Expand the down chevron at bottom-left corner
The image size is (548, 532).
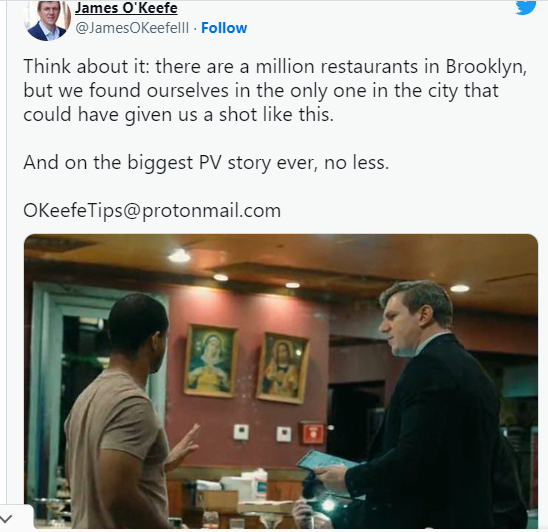pos(7,518)
